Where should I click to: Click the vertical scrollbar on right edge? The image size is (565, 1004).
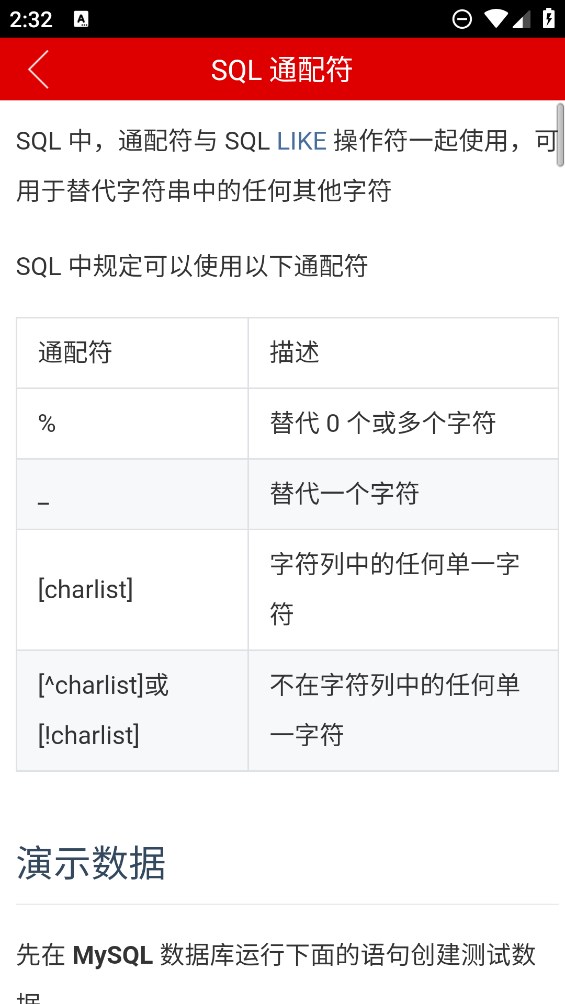(560, 134)
